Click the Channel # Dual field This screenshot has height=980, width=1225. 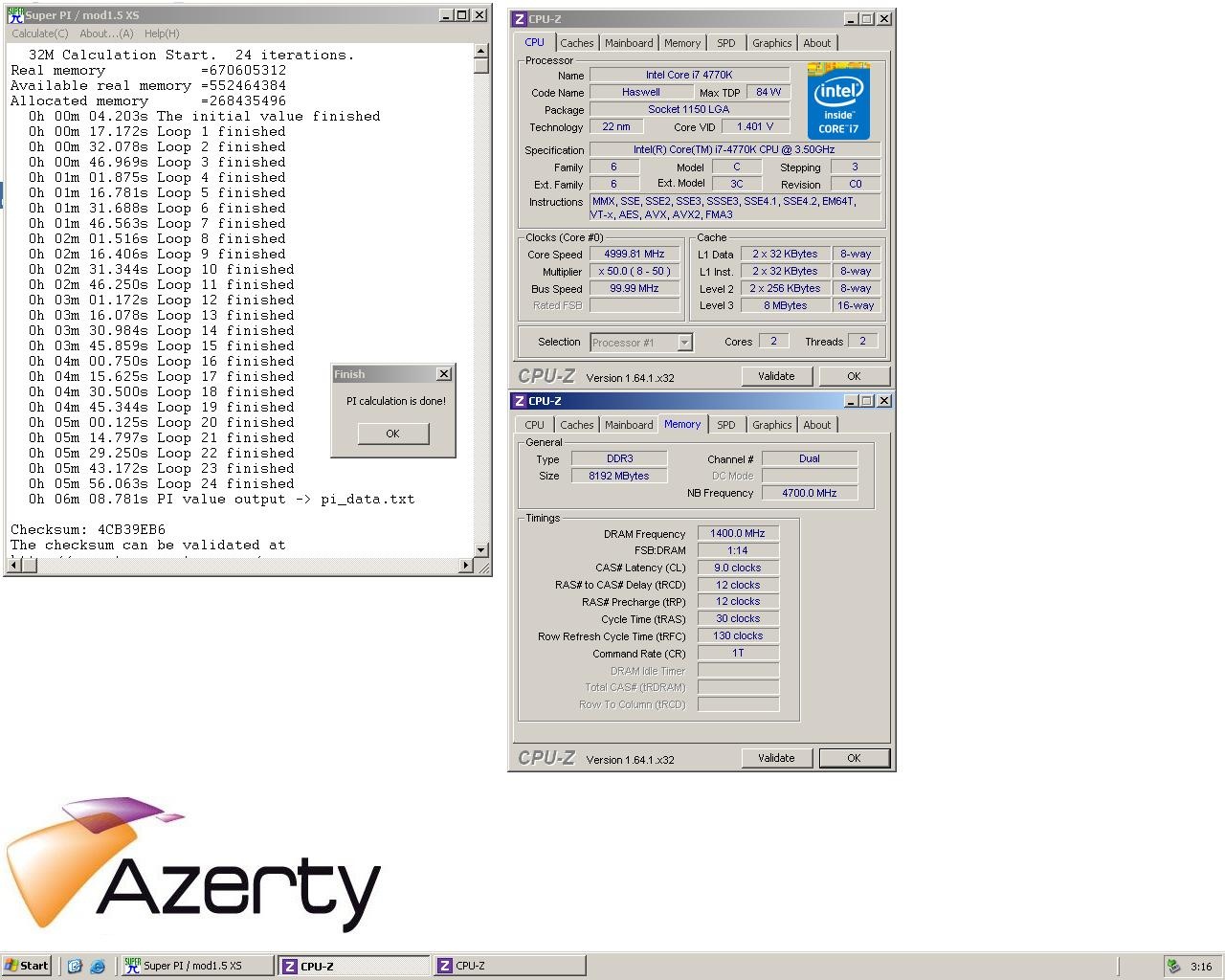pos(810,458)
